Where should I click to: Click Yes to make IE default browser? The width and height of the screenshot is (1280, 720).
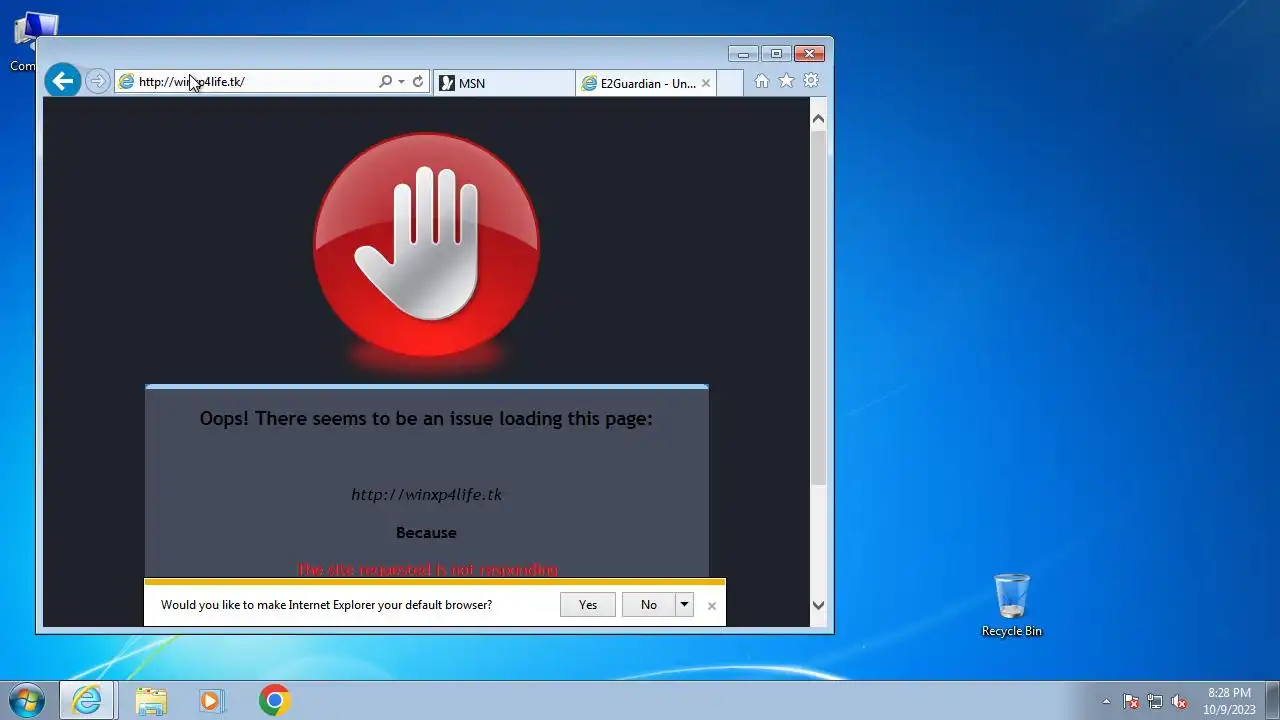point(588,604)
